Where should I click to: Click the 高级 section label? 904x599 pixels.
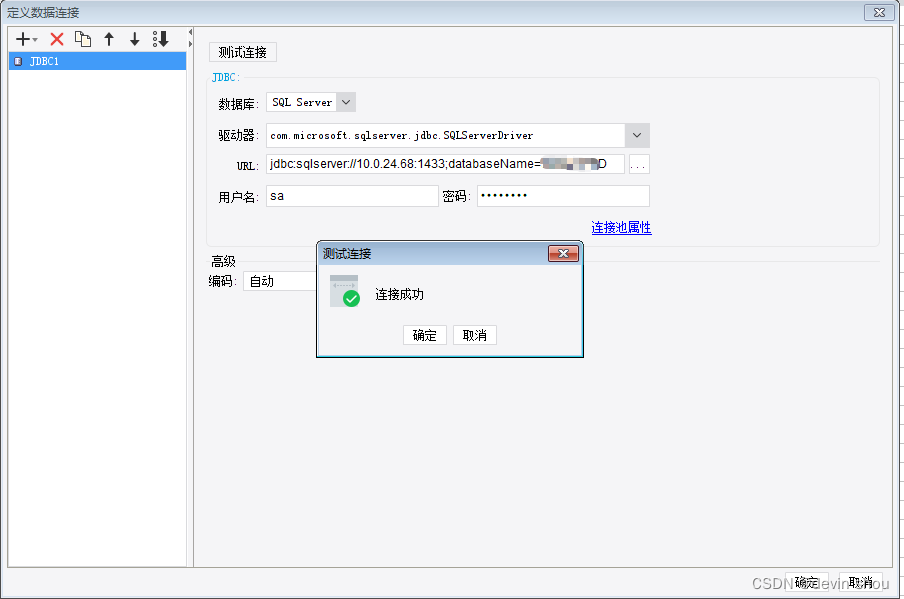click(223, 262)
